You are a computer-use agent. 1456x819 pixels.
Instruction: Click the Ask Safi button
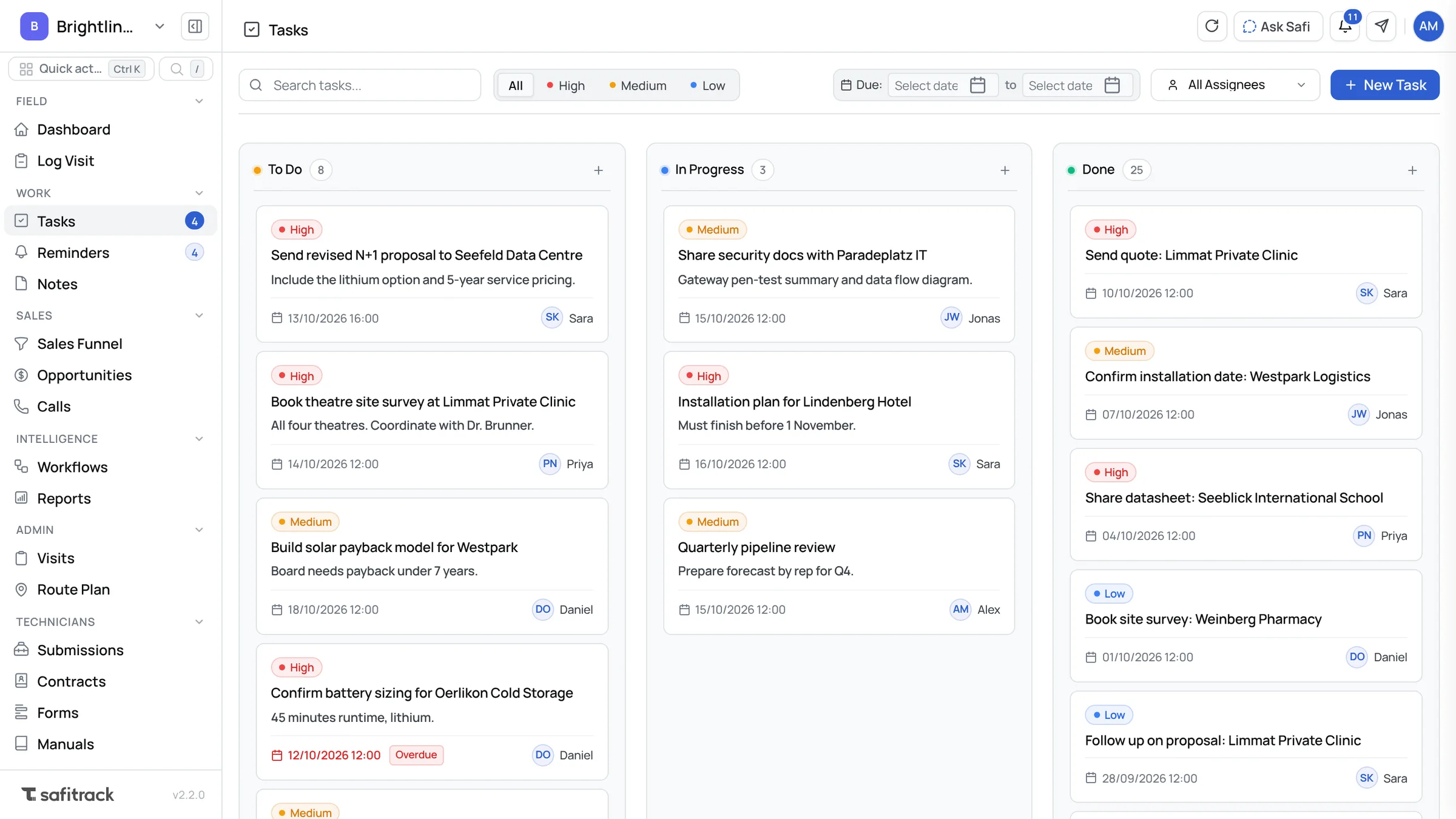[1278, 26]
